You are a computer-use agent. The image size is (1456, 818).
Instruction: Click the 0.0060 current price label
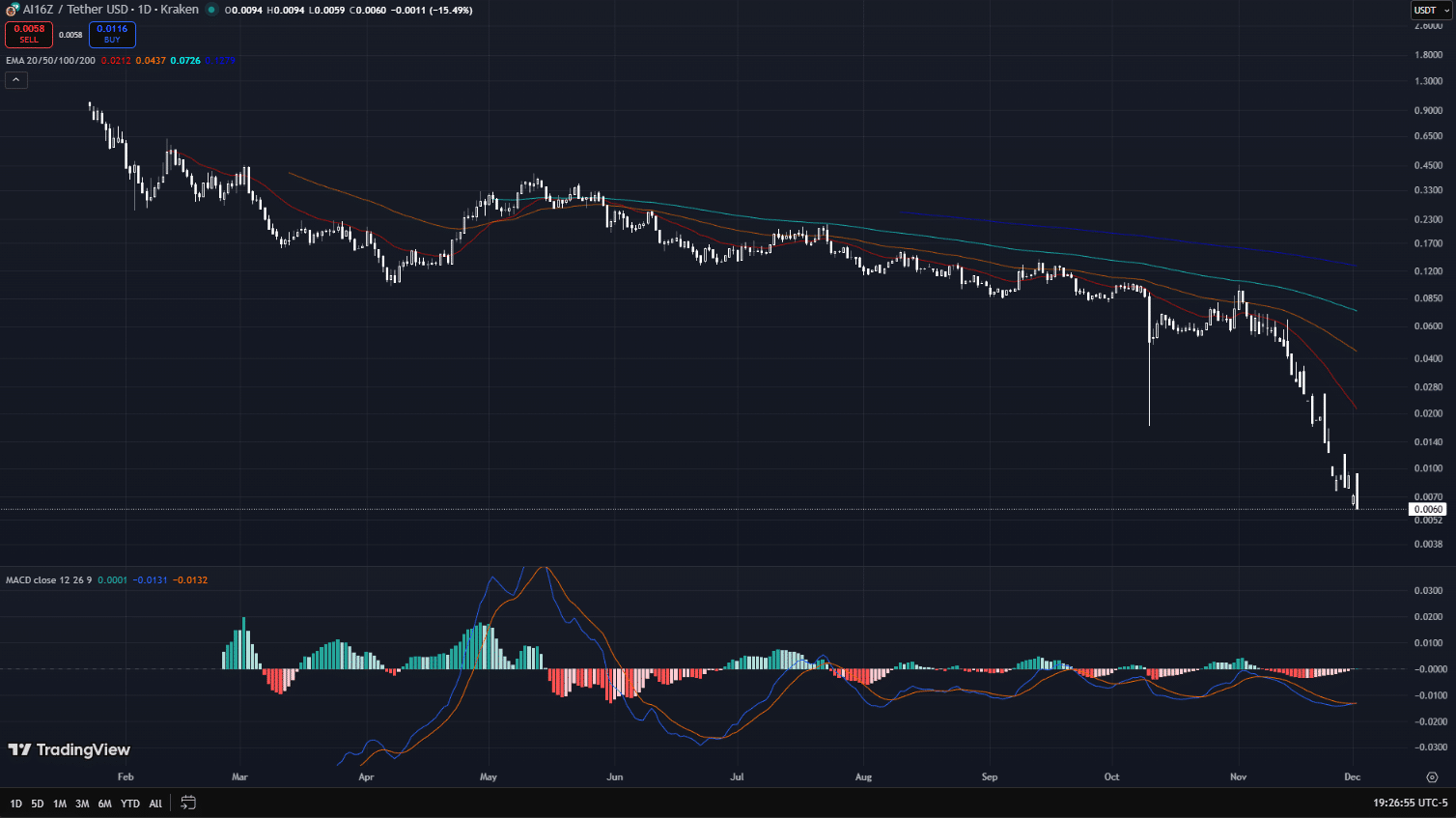(1428, 509)
